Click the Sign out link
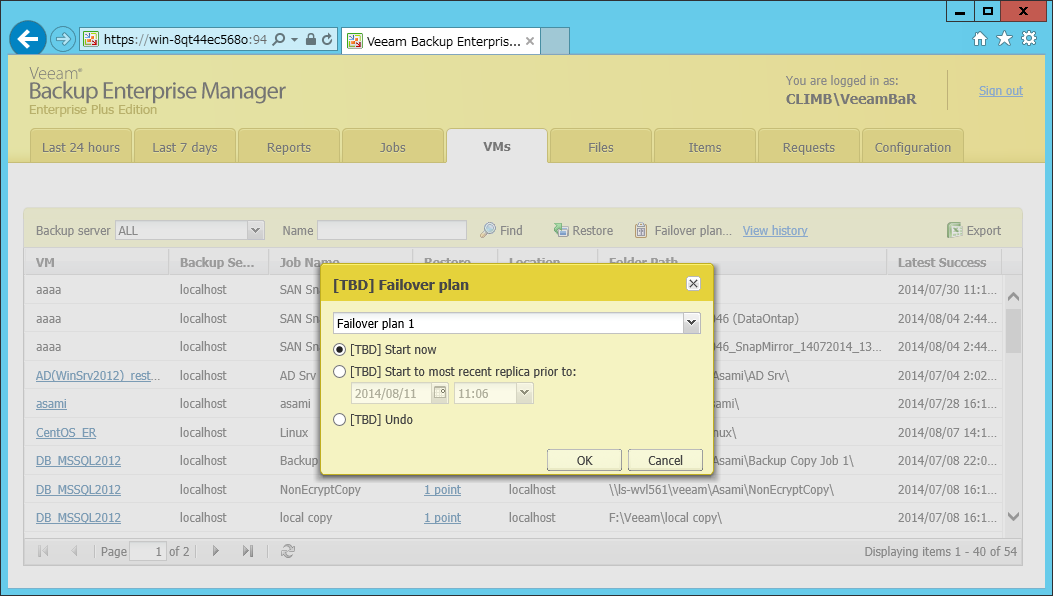 coord(1001,91)
